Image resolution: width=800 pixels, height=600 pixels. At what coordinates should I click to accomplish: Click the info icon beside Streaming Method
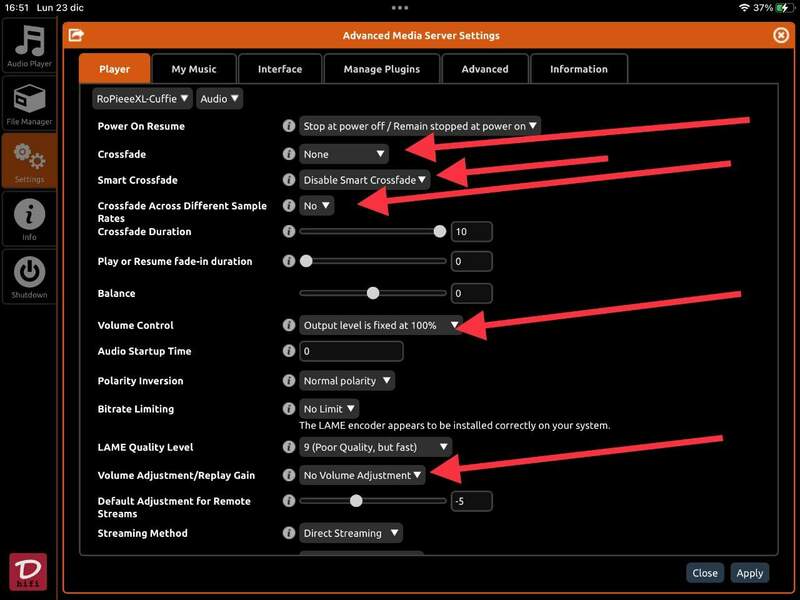click(x=289, y=533)
